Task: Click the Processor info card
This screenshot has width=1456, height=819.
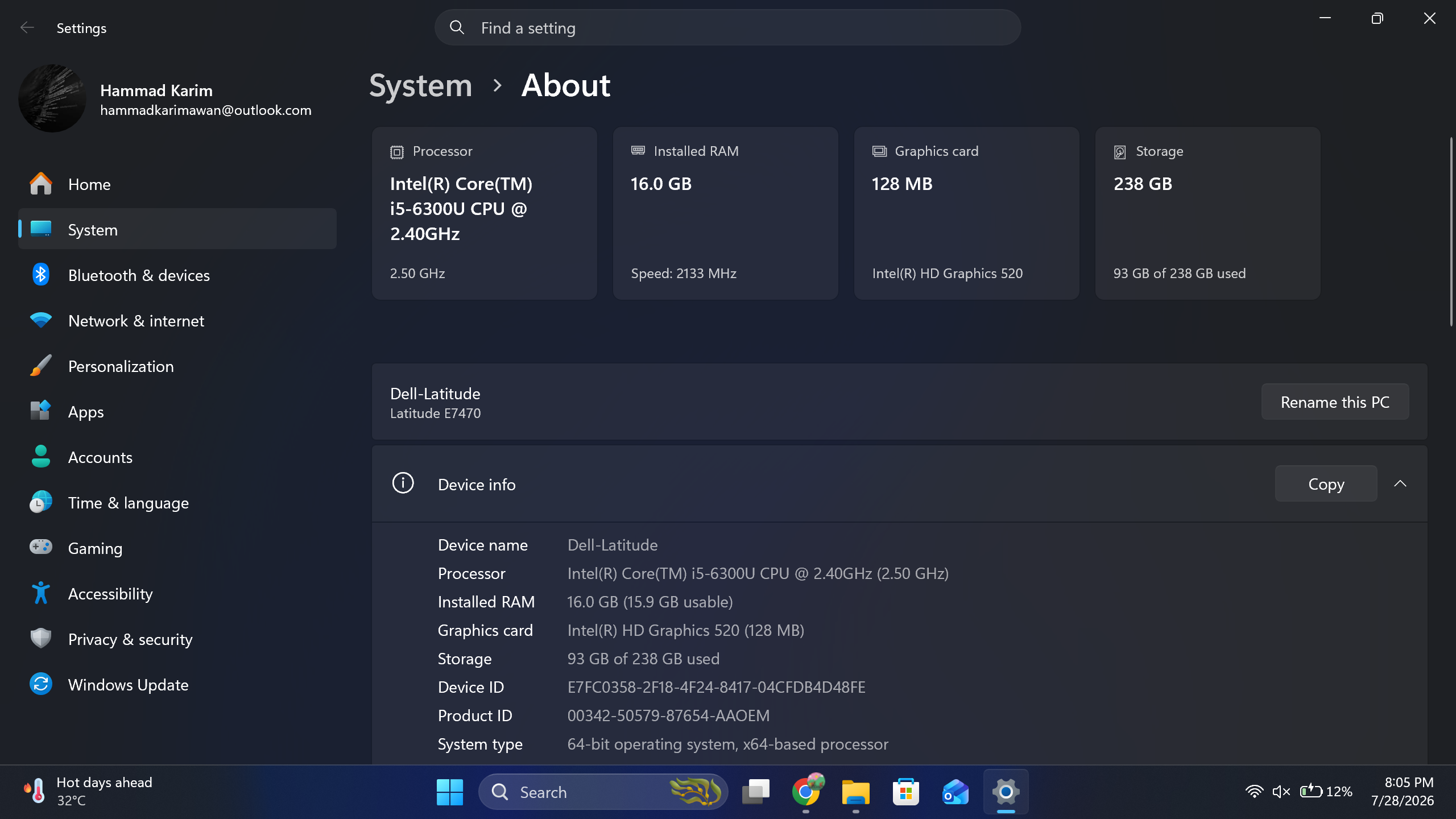Action: pyautogui.click(x=484, y=213)
